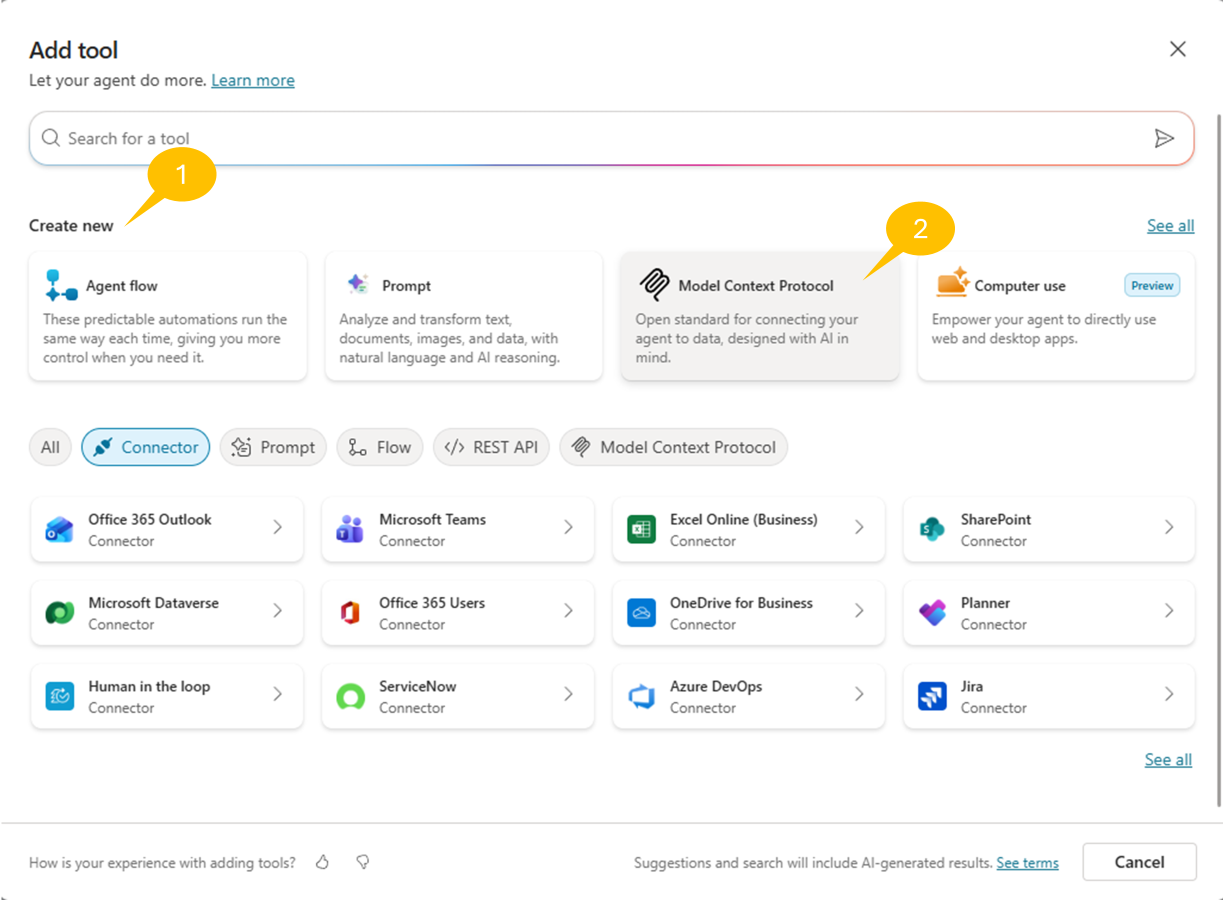Open the Office 365 Outlook connector
Image resolution: width=1223 pixels, height=900 pixels.
(167, 529)
